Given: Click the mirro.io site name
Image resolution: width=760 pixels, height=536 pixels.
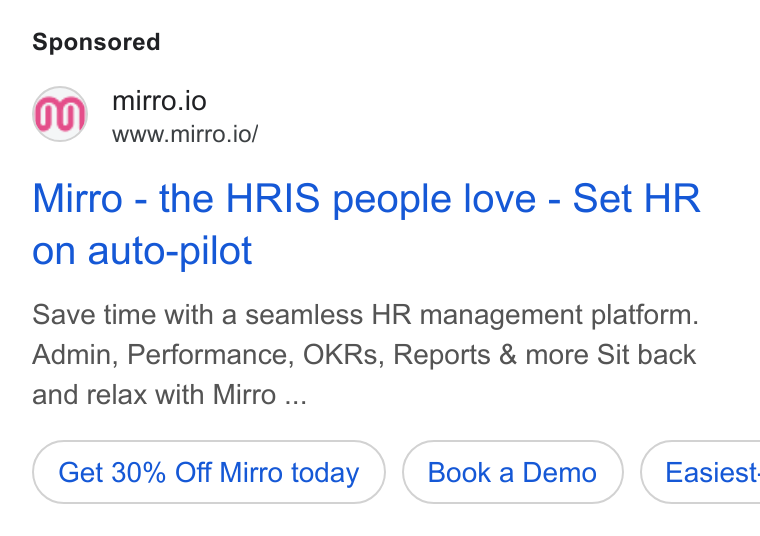Looking at the screenshot, I should 159,101.
